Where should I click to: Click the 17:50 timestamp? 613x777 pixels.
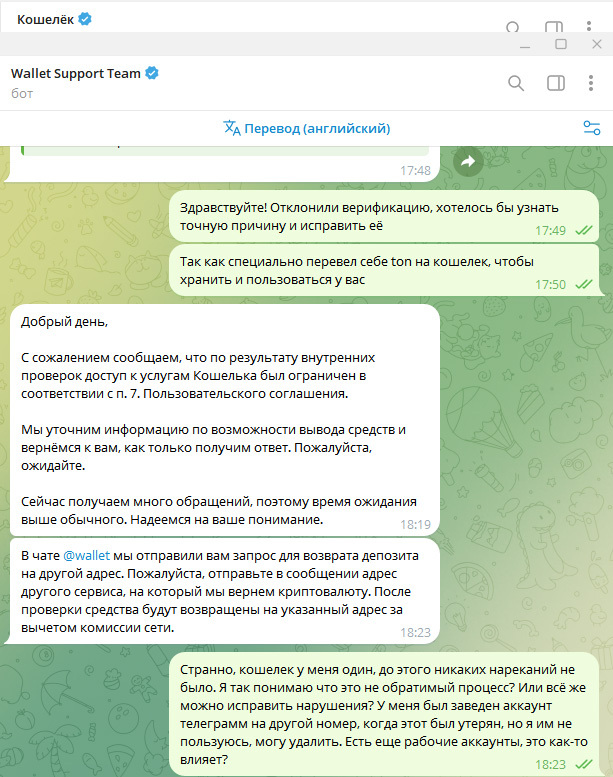coord(550,284)
